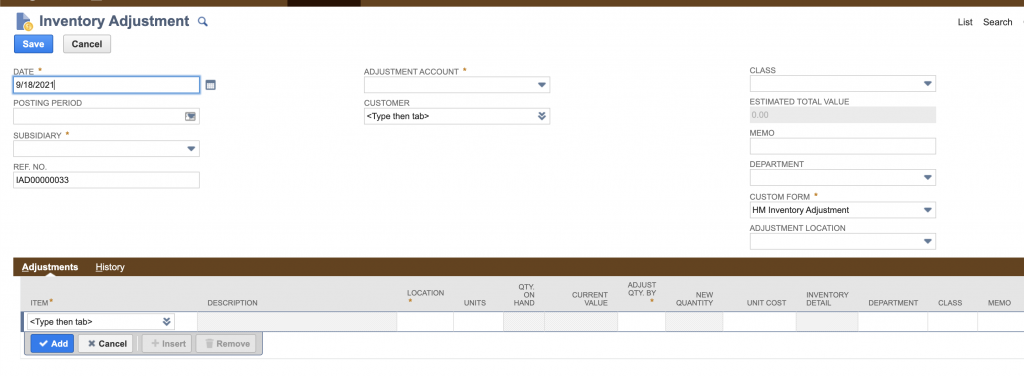1024x376 pixels.
Task: Click the Unit Cost cell in row
Action: 759,322
